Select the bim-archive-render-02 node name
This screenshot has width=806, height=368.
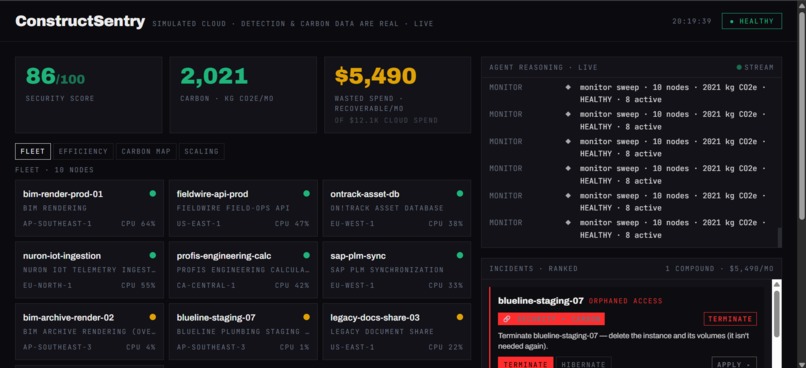(x=68, y=318)
